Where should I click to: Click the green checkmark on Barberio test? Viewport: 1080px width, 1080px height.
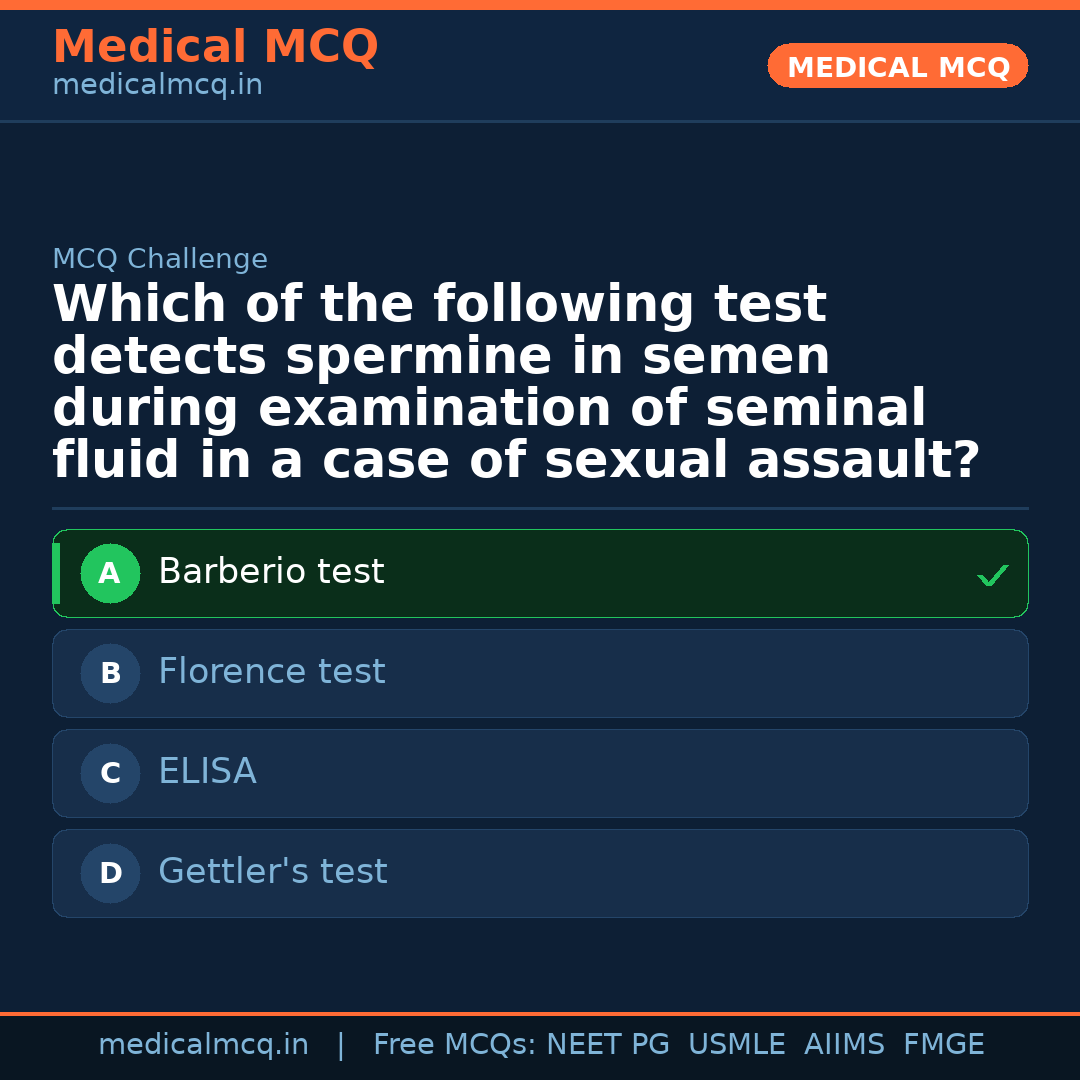tap(992, 575)
